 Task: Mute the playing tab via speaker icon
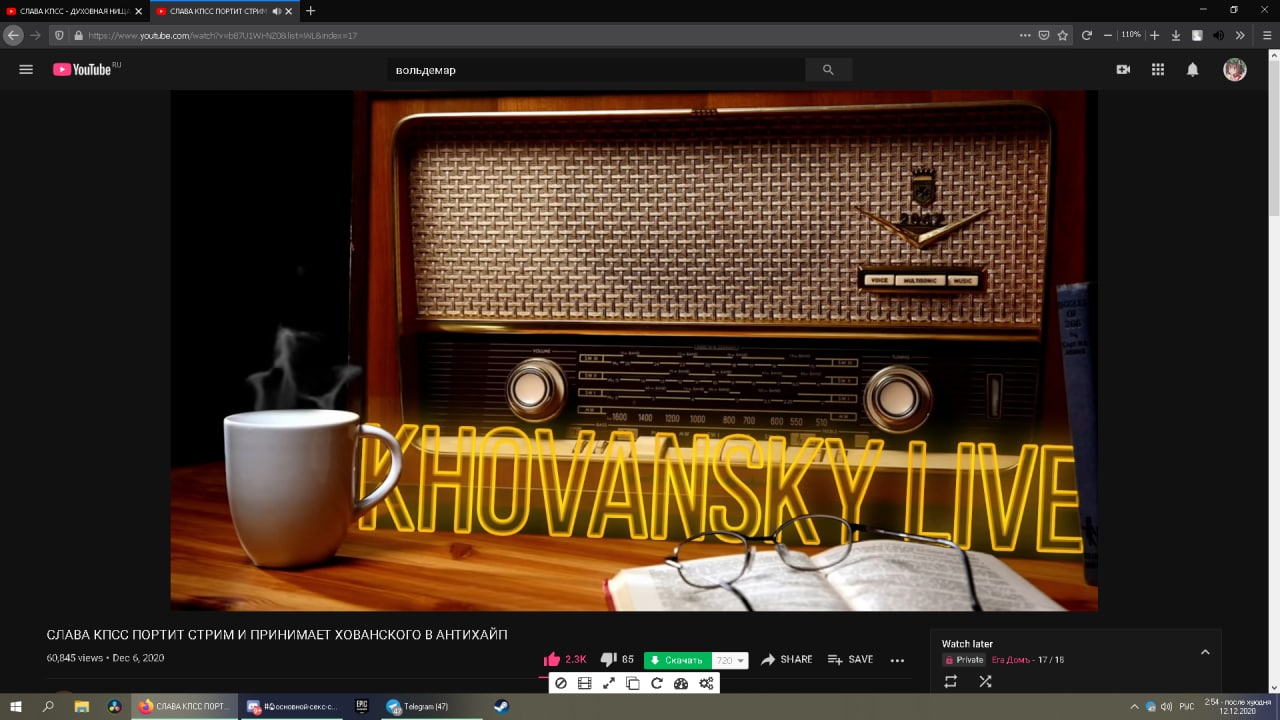[276, 11]
